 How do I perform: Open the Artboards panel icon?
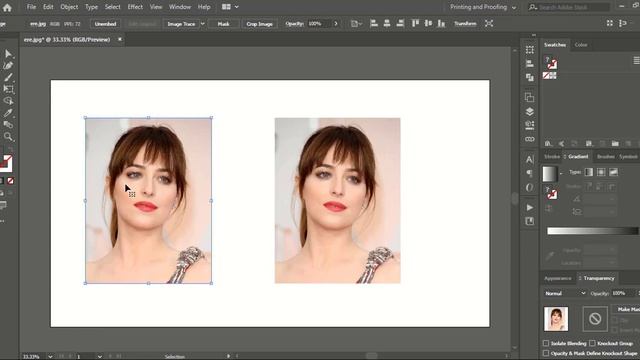tap(529, 98)
